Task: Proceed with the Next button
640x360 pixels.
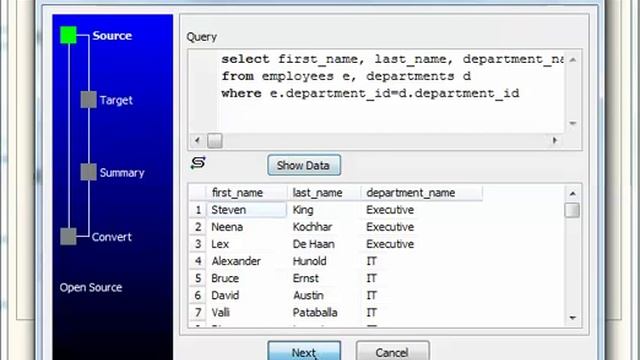Action: click(304, 351)
